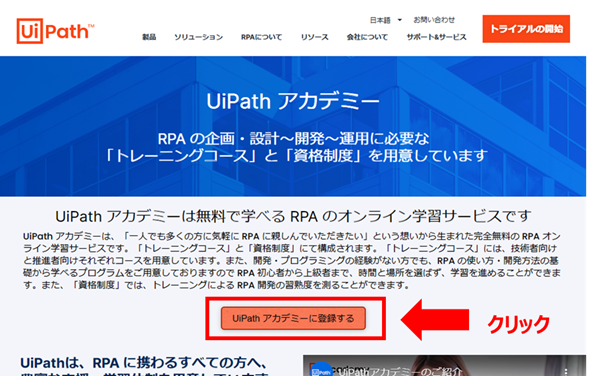Open the 製品 menu
Image resolution: width=590 pixels, height=376 pixels.
[x=149, y=37]
